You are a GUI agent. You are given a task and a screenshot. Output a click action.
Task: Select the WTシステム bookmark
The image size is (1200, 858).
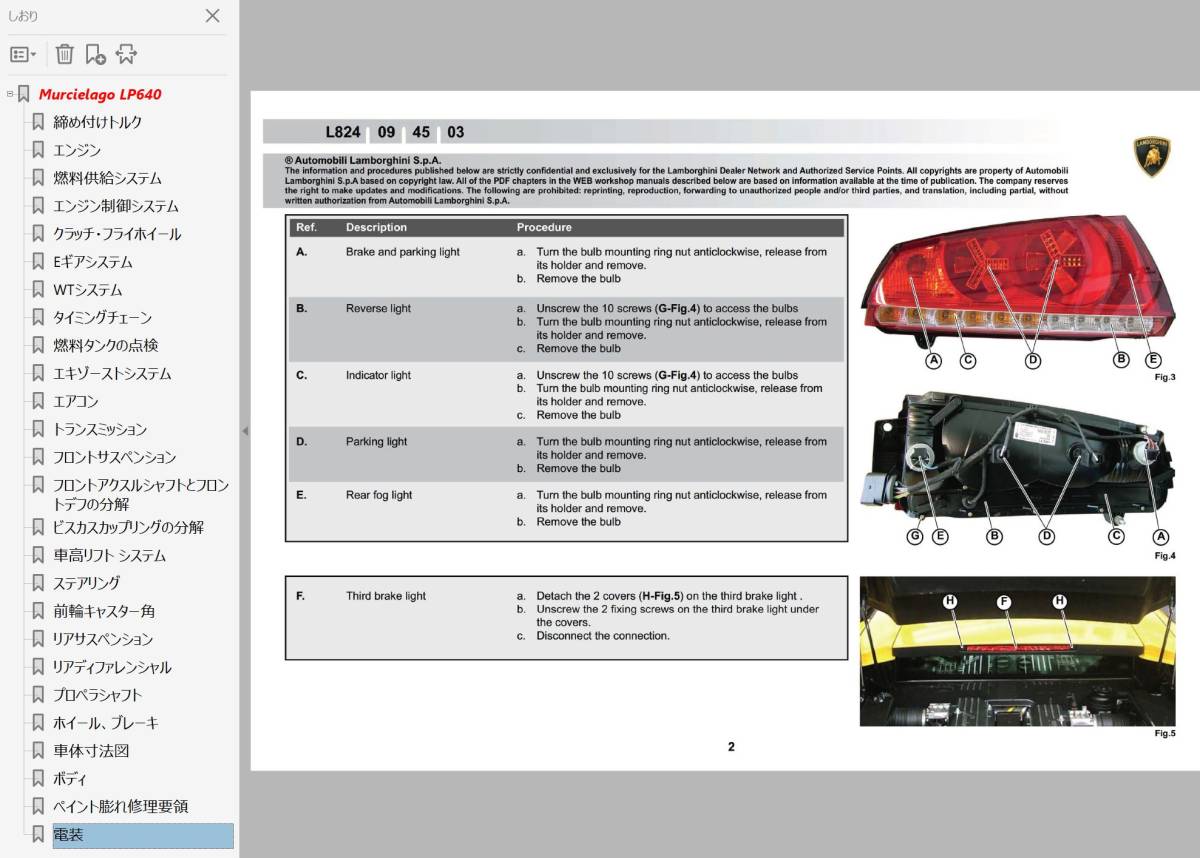[88, 290]
